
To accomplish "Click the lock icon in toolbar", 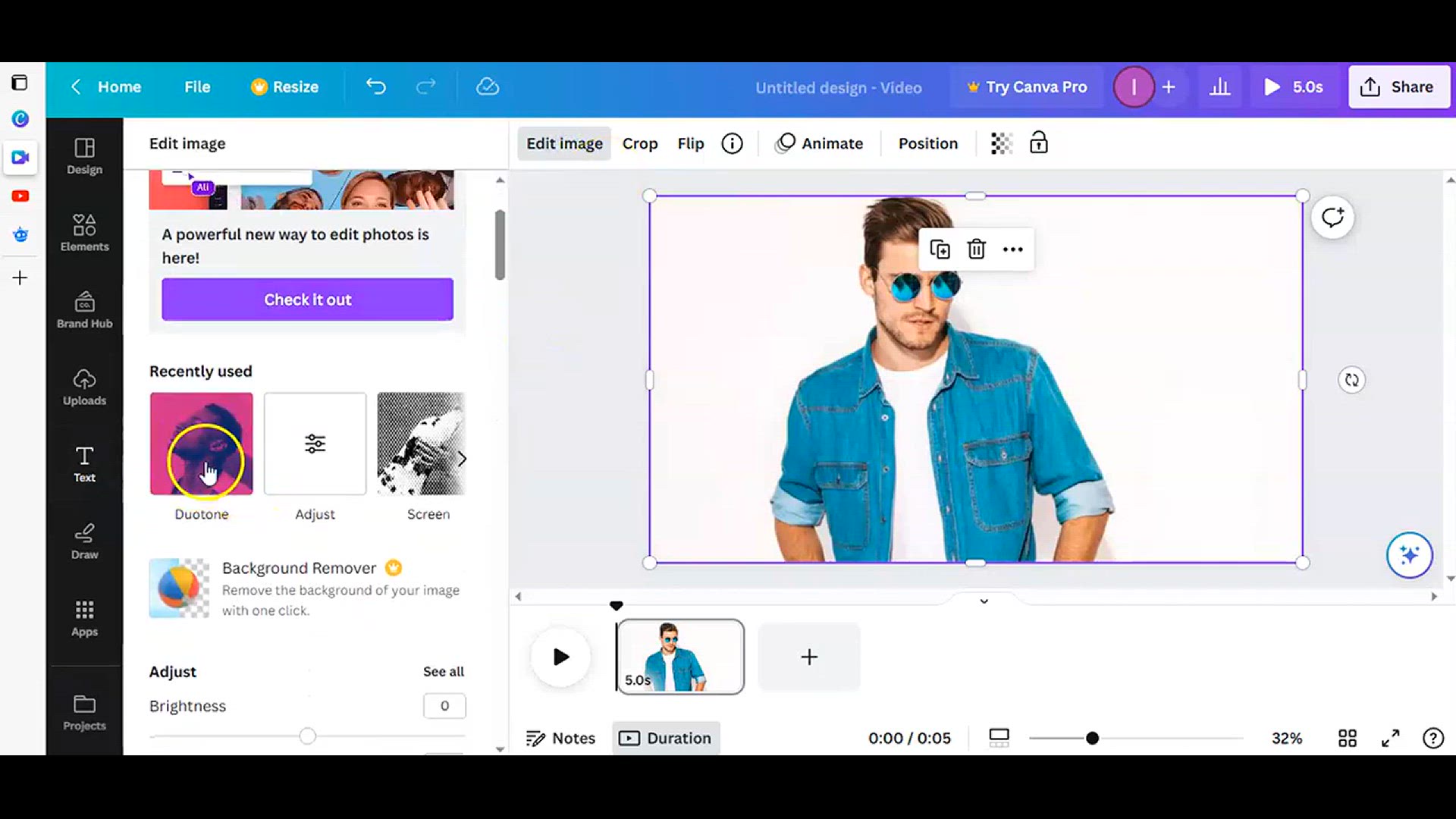I will click(1039, 143).
